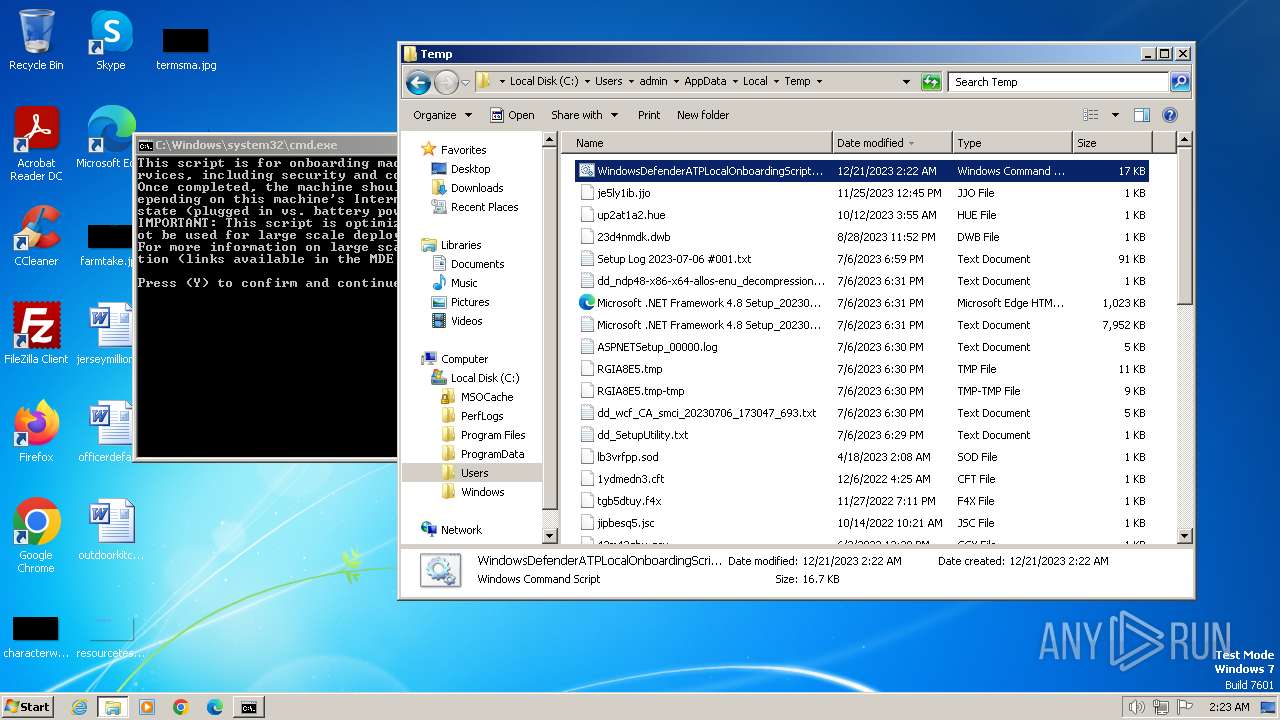
Task: Select the dd_SetupUtility.txt file
Action: [x=642, y=435]
